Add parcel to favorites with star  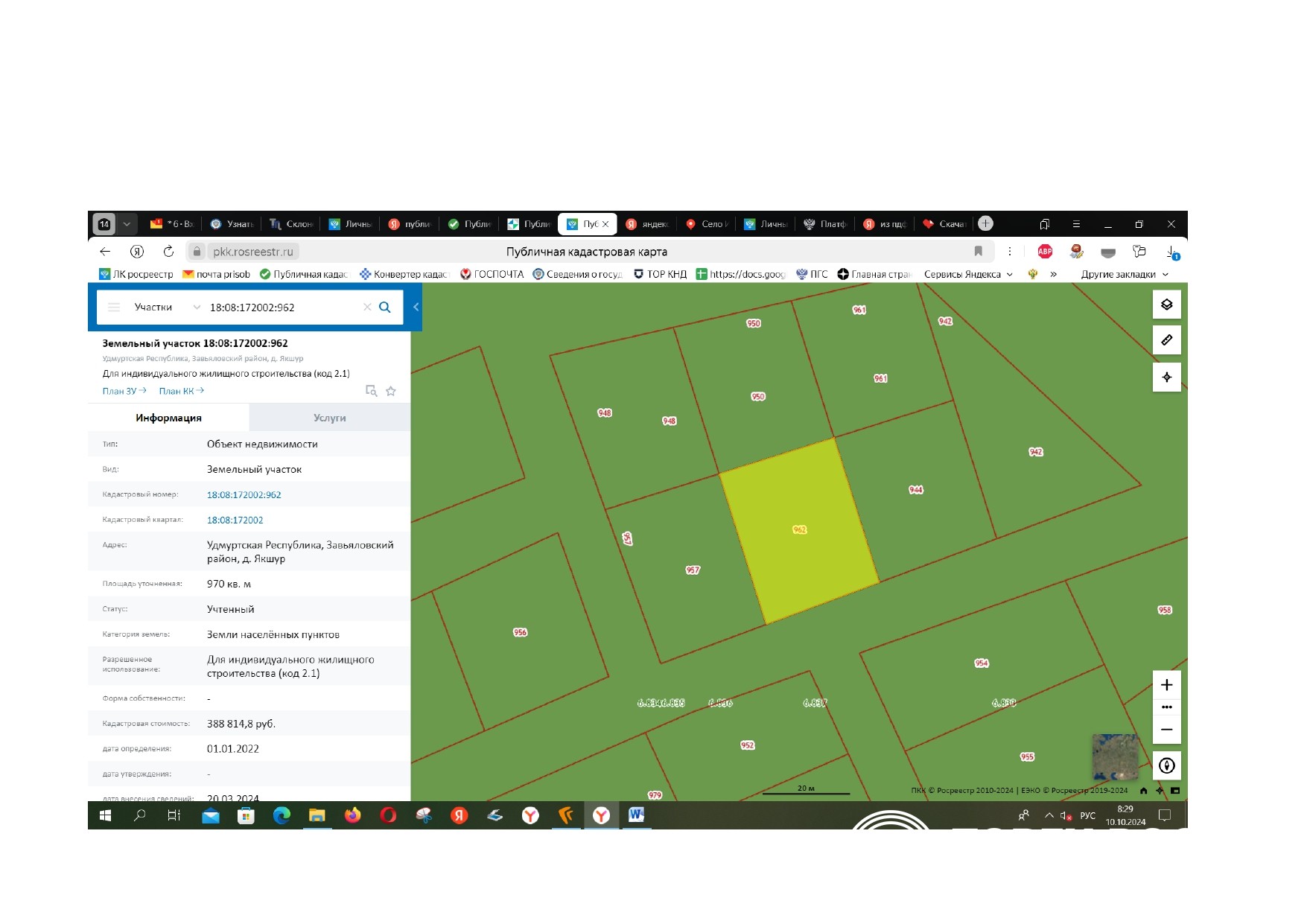tap(391, 391)
